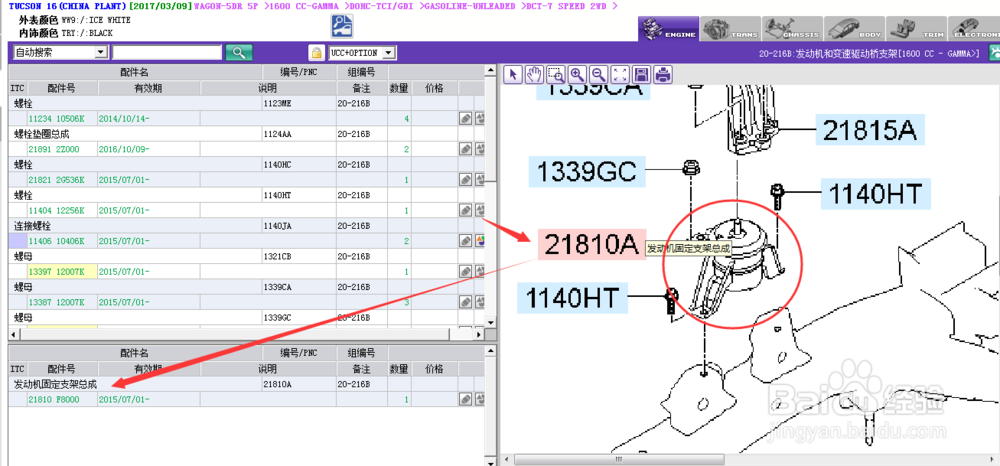Click PNC code 1339CA in parts list
Image resolution: width=1000 pixels, height=466 pixels.
point(277,287)
